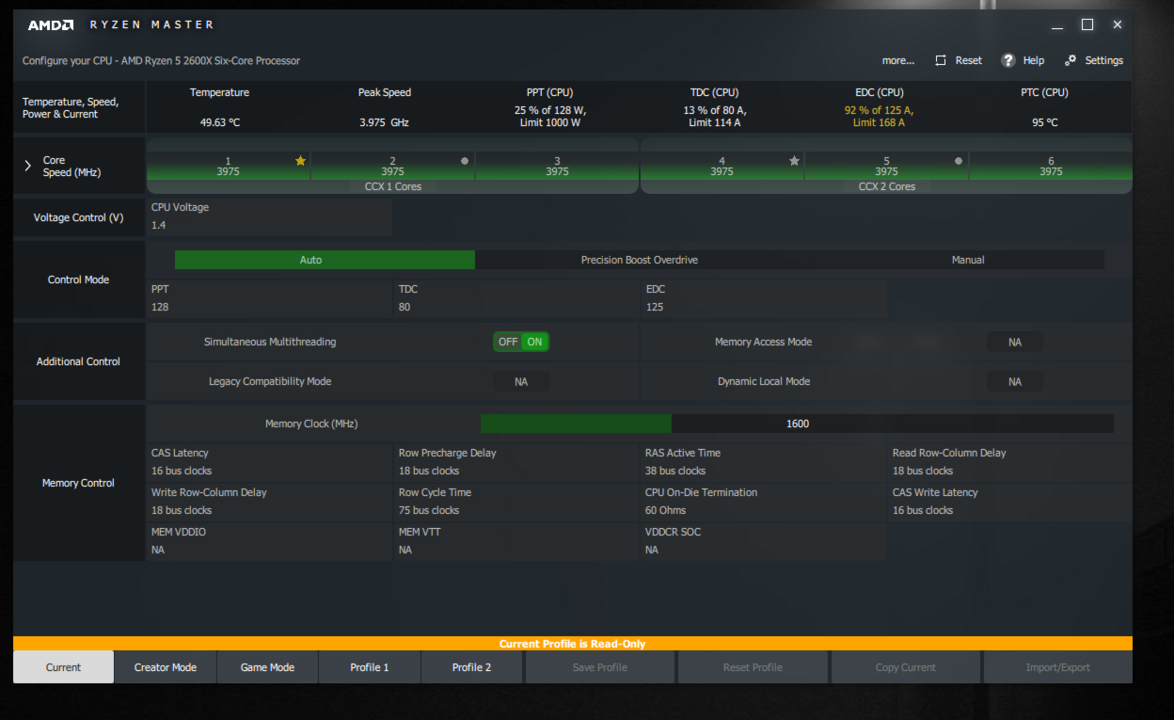
Task: Click the dot marker on core 5
Action: pyautogui.click(x=958, y=161)
